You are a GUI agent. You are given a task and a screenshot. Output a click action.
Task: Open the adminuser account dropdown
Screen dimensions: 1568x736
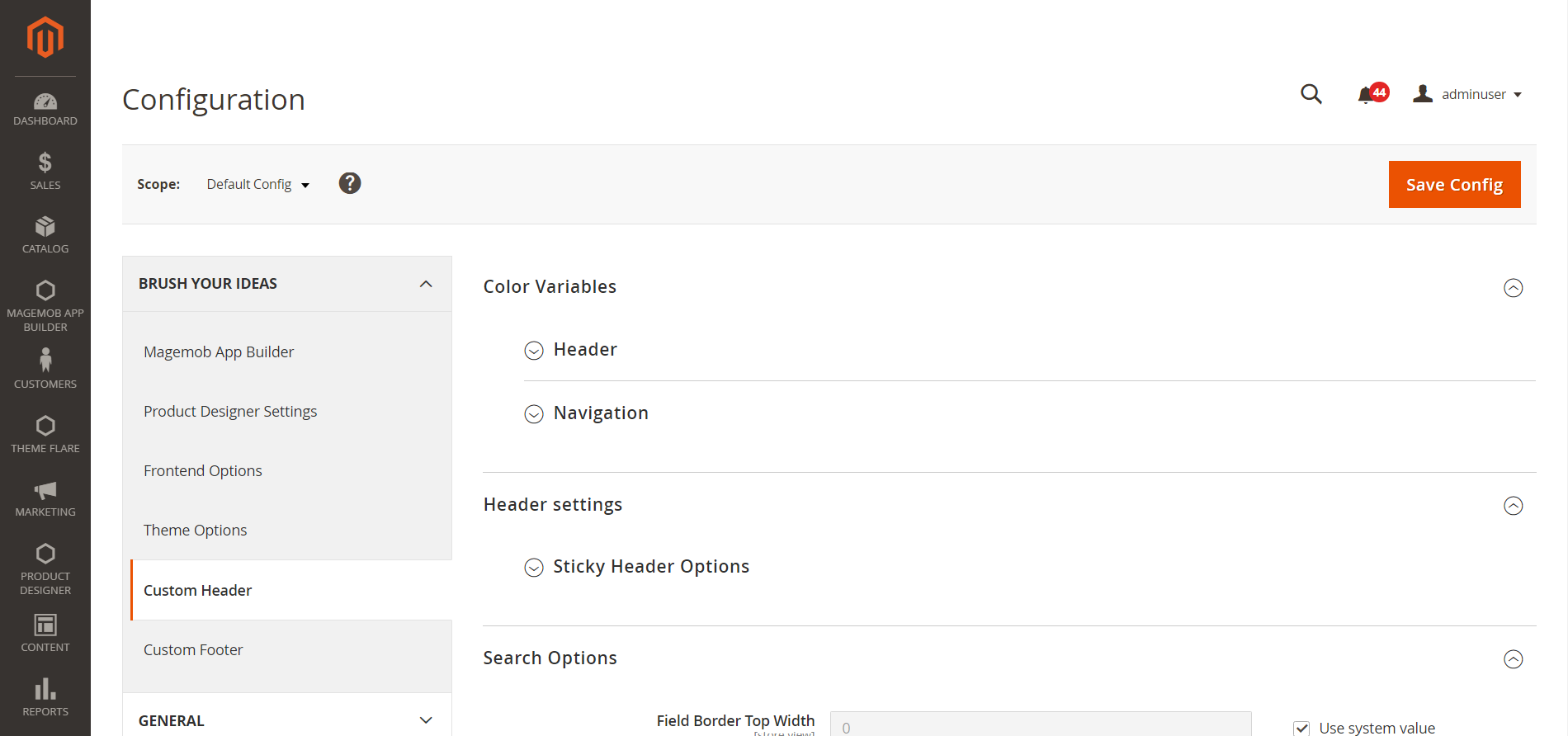pos(1468,94)
